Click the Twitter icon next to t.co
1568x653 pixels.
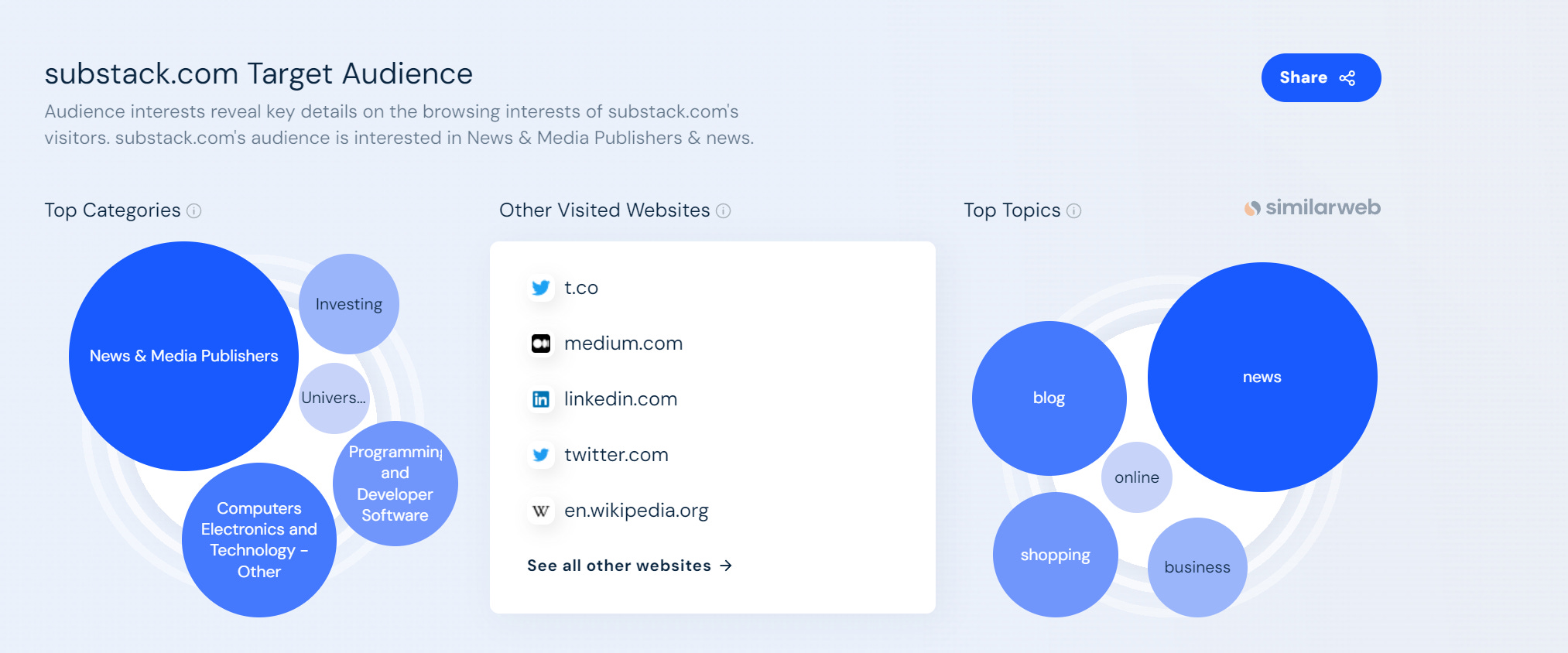point(542,288)
